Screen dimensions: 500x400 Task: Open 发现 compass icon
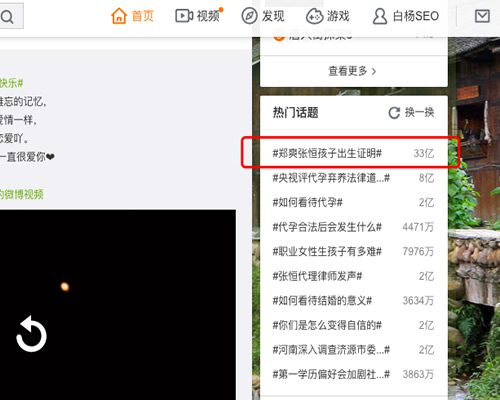(249, 16)
